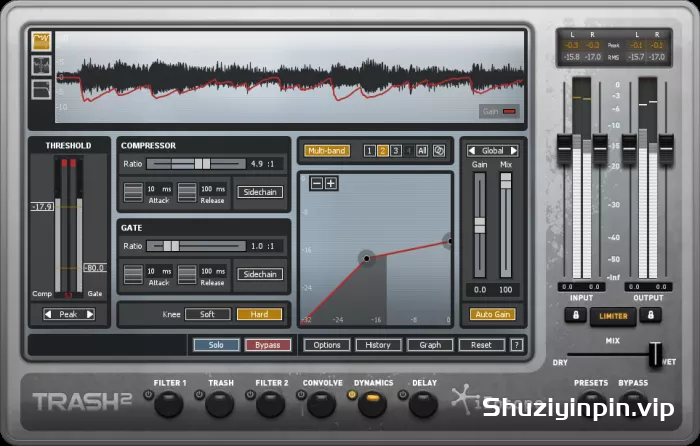Select the All bands button
The image size is (700, 446).
pos(422,151)
